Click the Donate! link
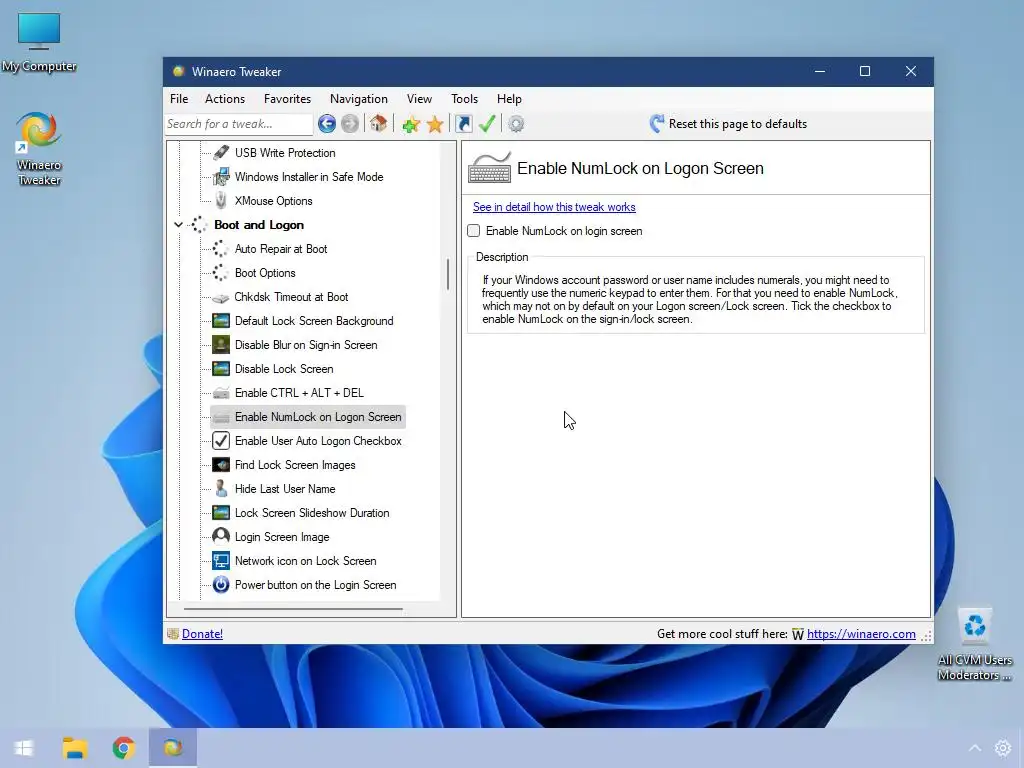Screen dimensions: 1024x768 pos(202,633)
